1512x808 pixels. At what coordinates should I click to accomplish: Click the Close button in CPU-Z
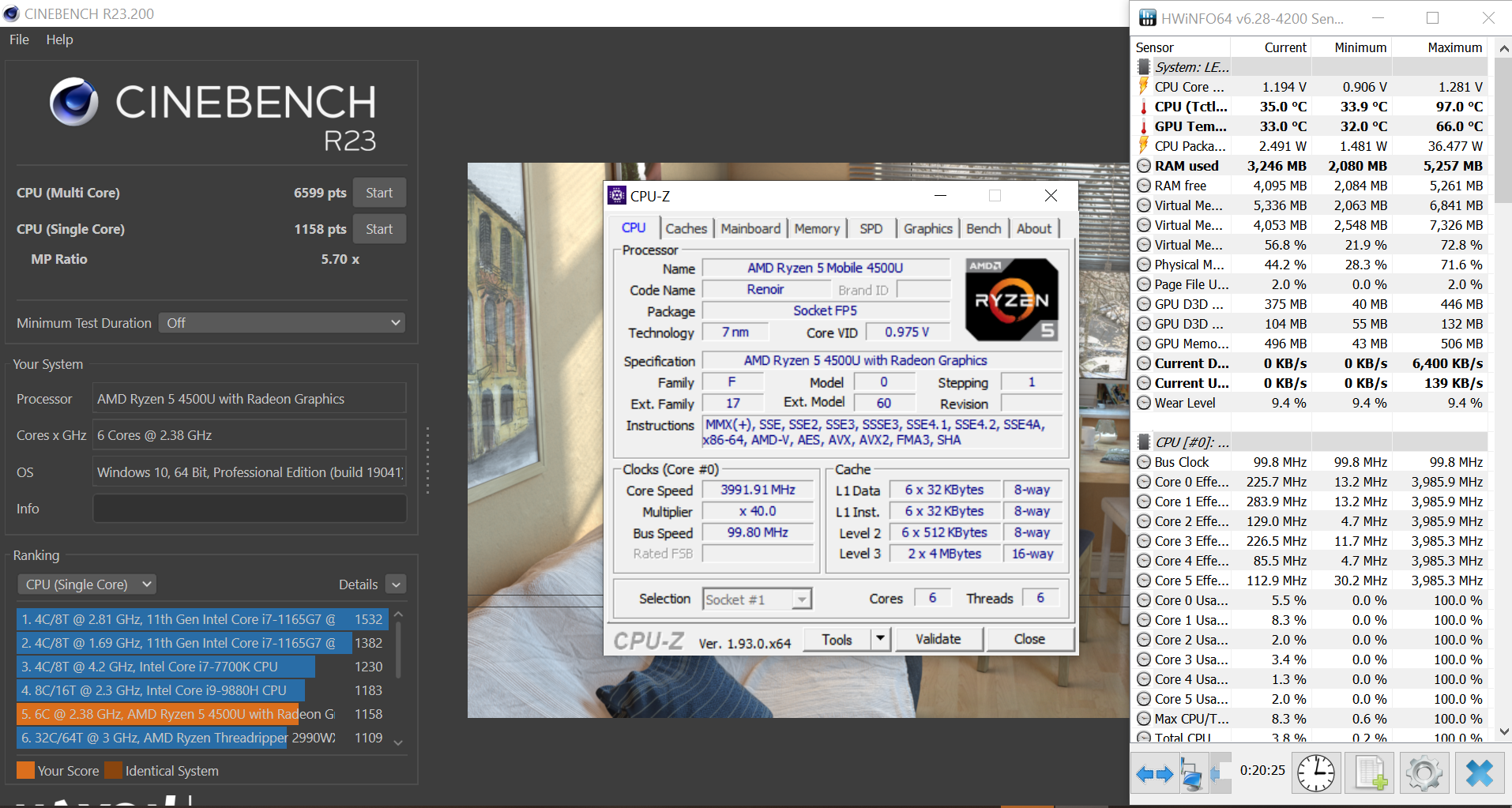click(x=1029, y=639)
